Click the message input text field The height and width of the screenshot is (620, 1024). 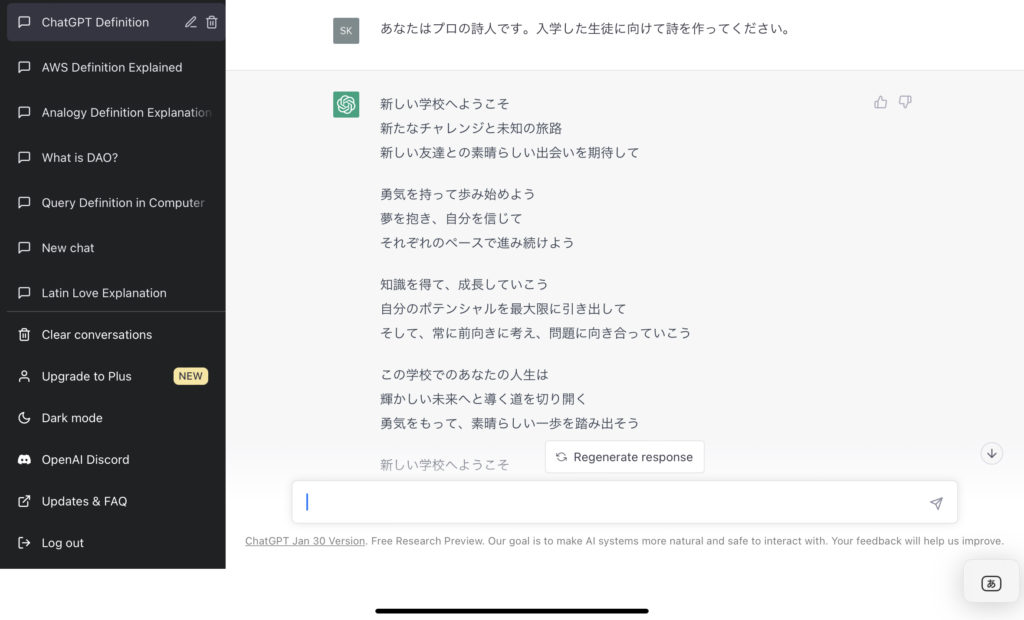615,502
